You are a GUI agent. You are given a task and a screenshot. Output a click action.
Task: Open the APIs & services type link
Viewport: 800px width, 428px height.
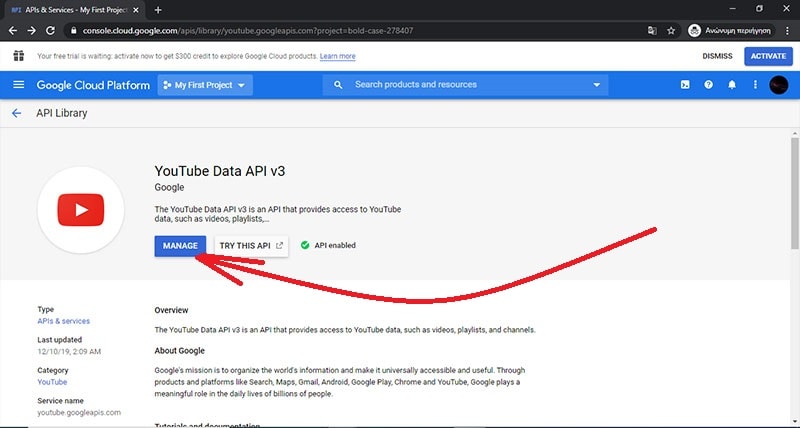(x=63, y=321)
